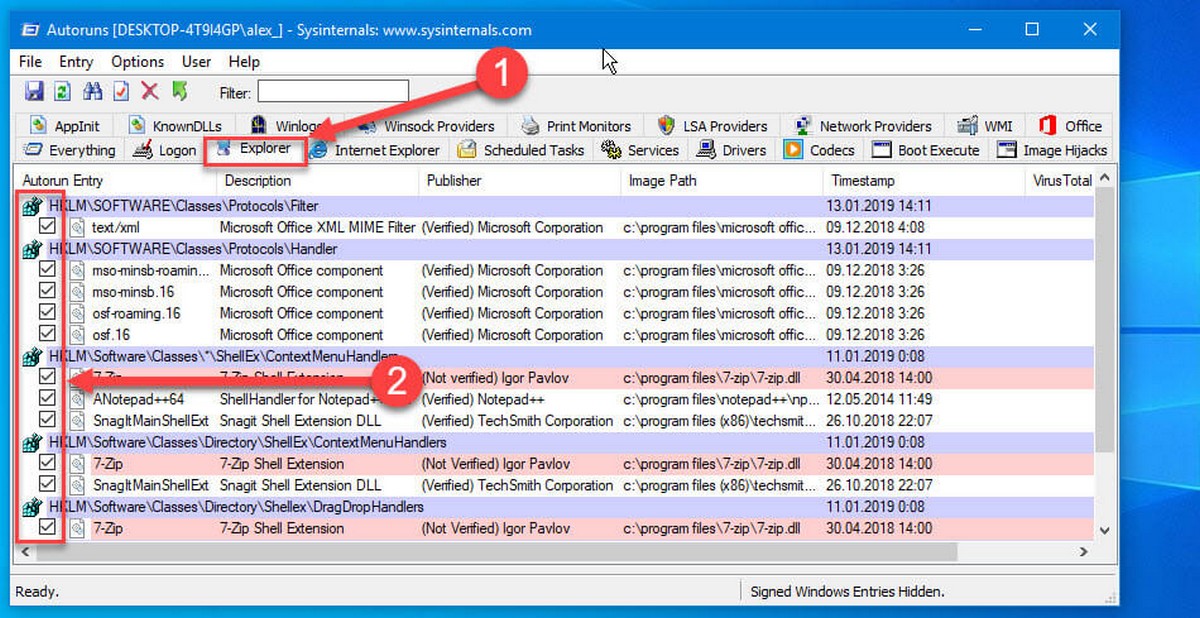Click the Refresh toolbar icon
This screenshot has height=618, width=1200.
(x=62, y=92)
